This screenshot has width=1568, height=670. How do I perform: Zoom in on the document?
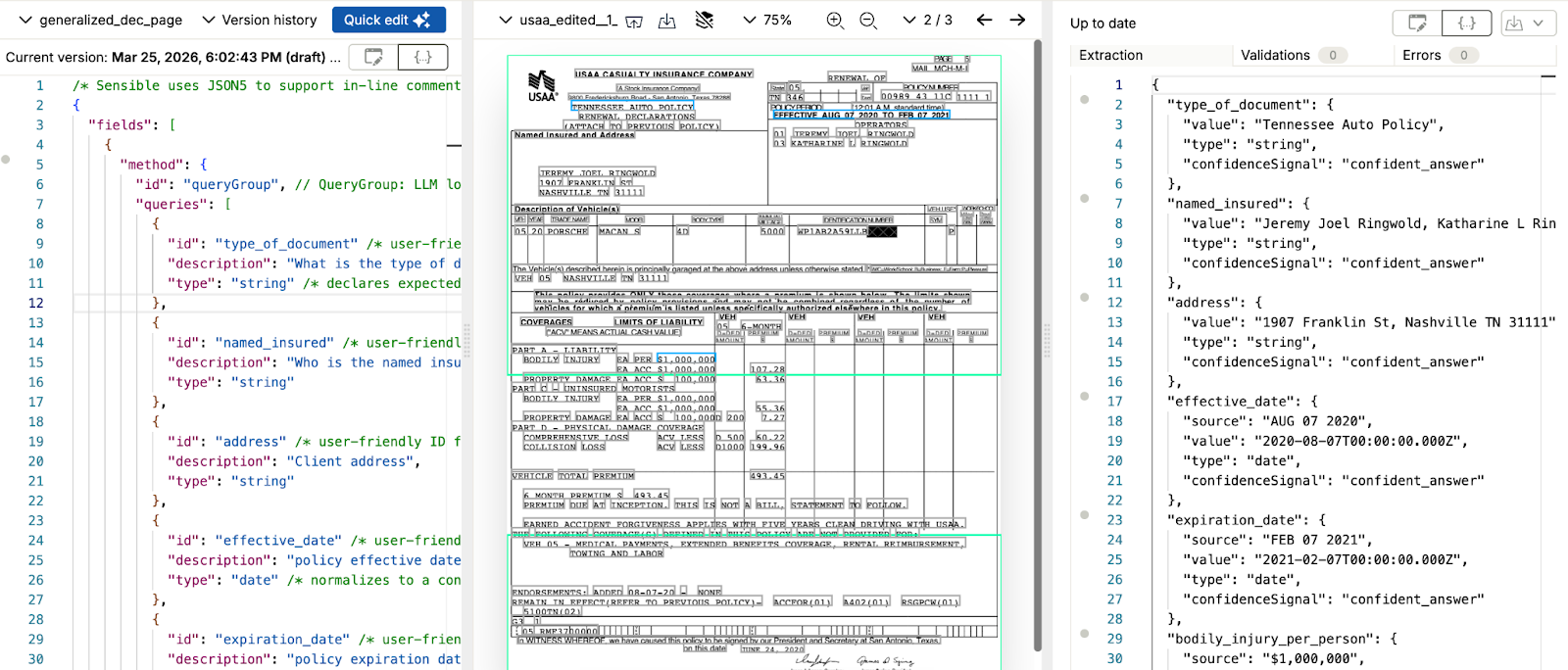[835, 20]
